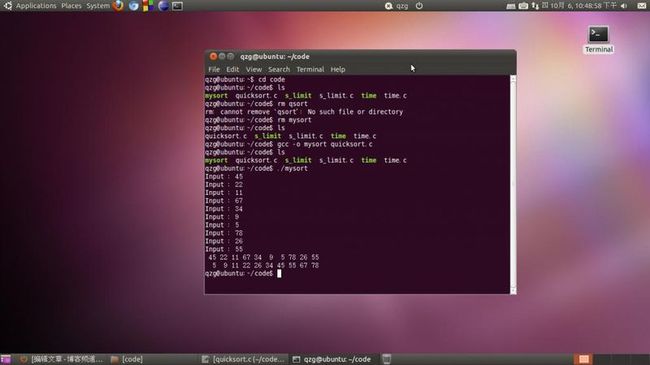The width and height of the screenshot is (650, 365).
Task: Open the network connections indicator
Action: click(535, 6)
